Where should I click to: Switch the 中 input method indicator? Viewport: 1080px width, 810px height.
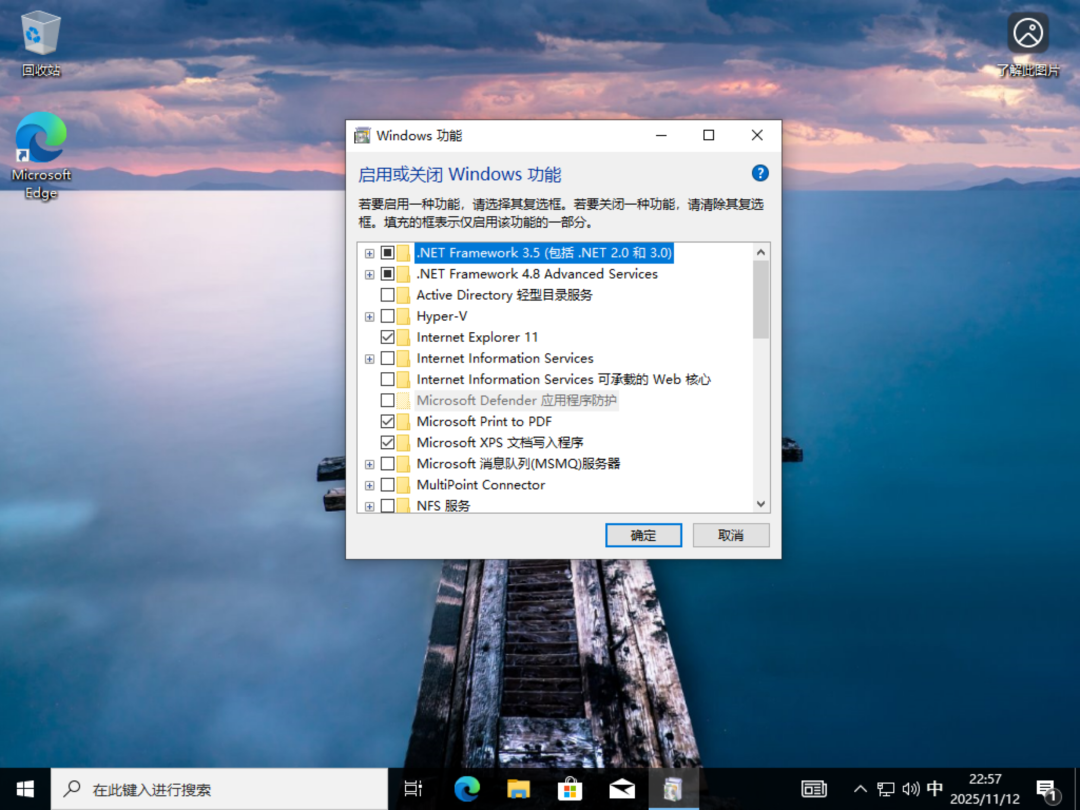[935, 788]
